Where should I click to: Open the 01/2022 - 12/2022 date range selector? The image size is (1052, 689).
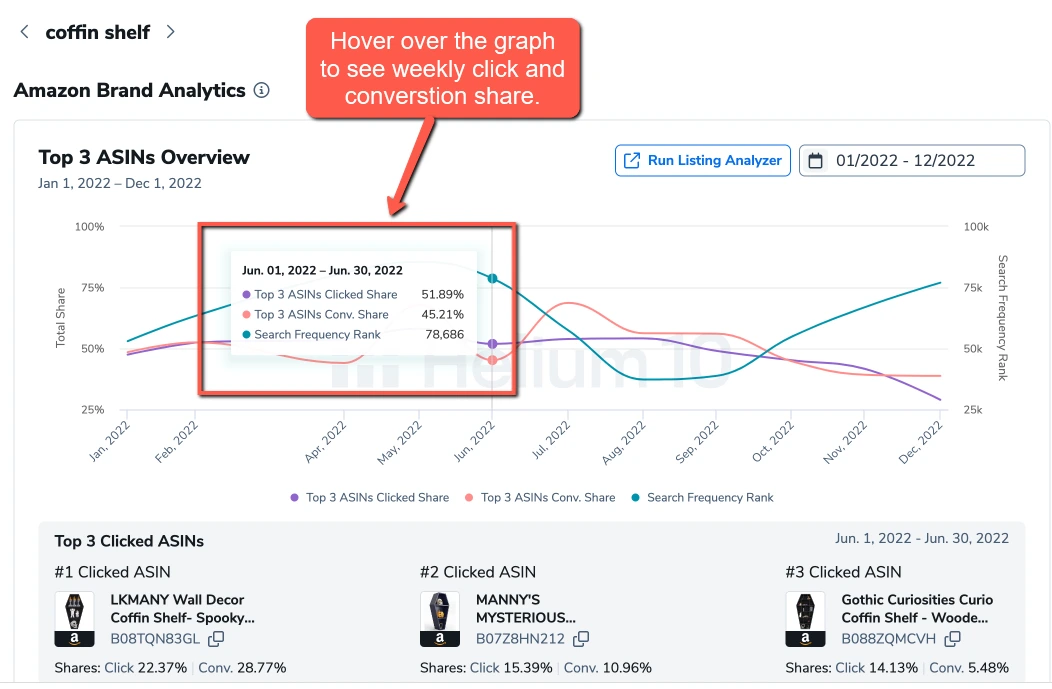(910, 160)
